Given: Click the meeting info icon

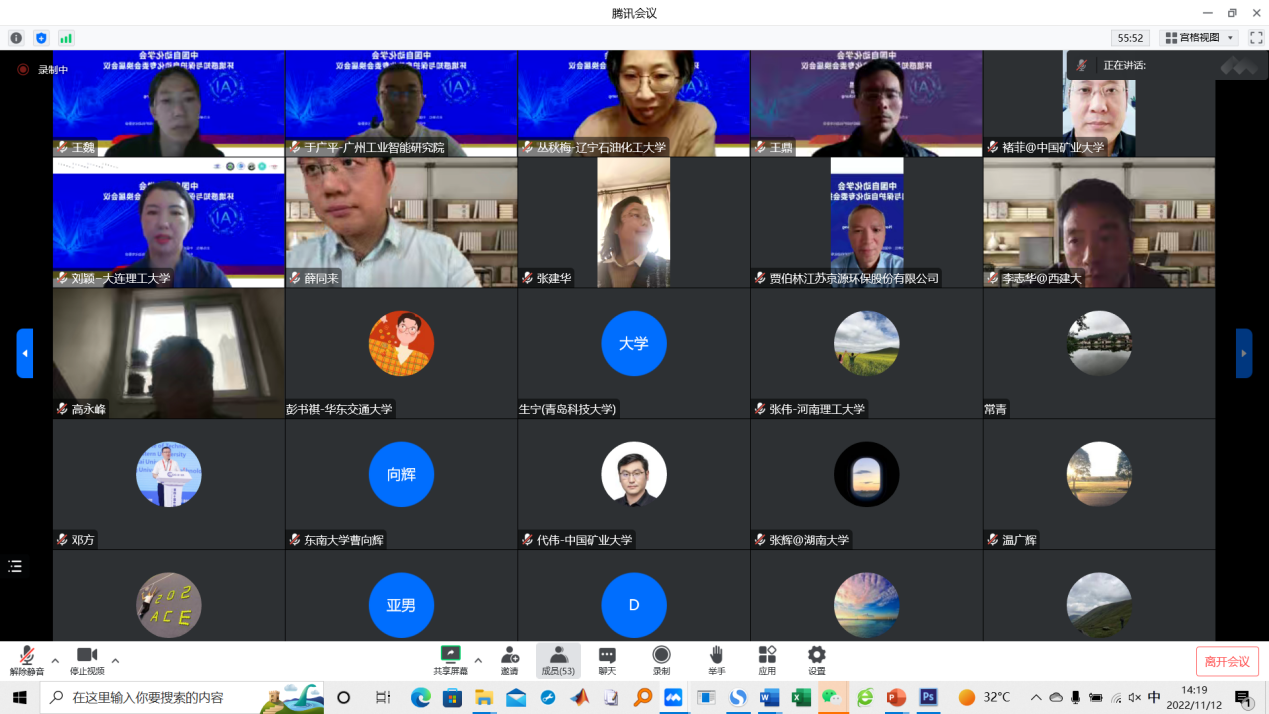Looking at the screenshot, I should point(16,38).
